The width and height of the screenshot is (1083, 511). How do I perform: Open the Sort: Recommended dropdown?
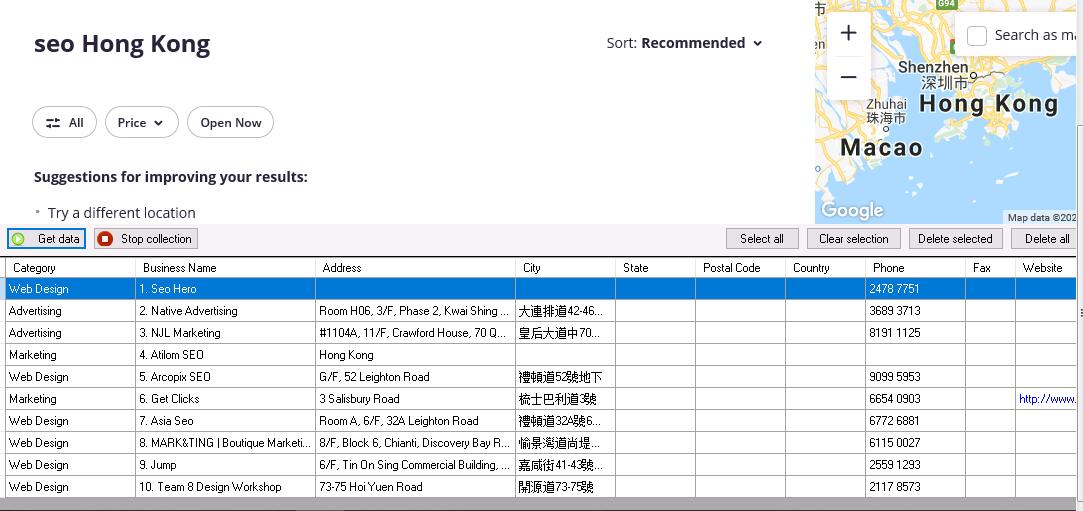point(684,43)
